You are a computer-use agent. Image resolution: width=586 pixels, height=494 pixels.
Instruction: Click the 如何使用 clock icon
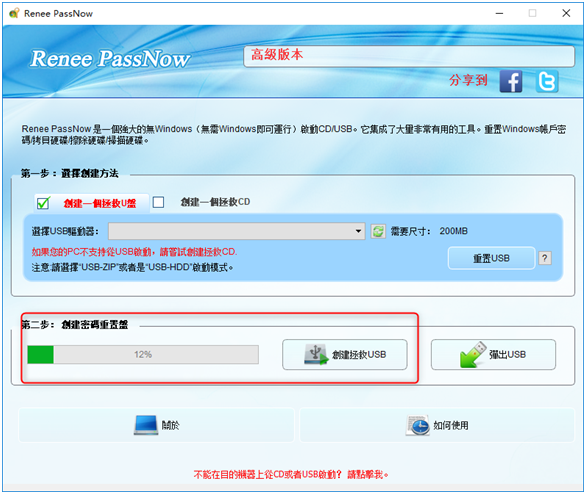pyautogui.click(x=417, y=425)
